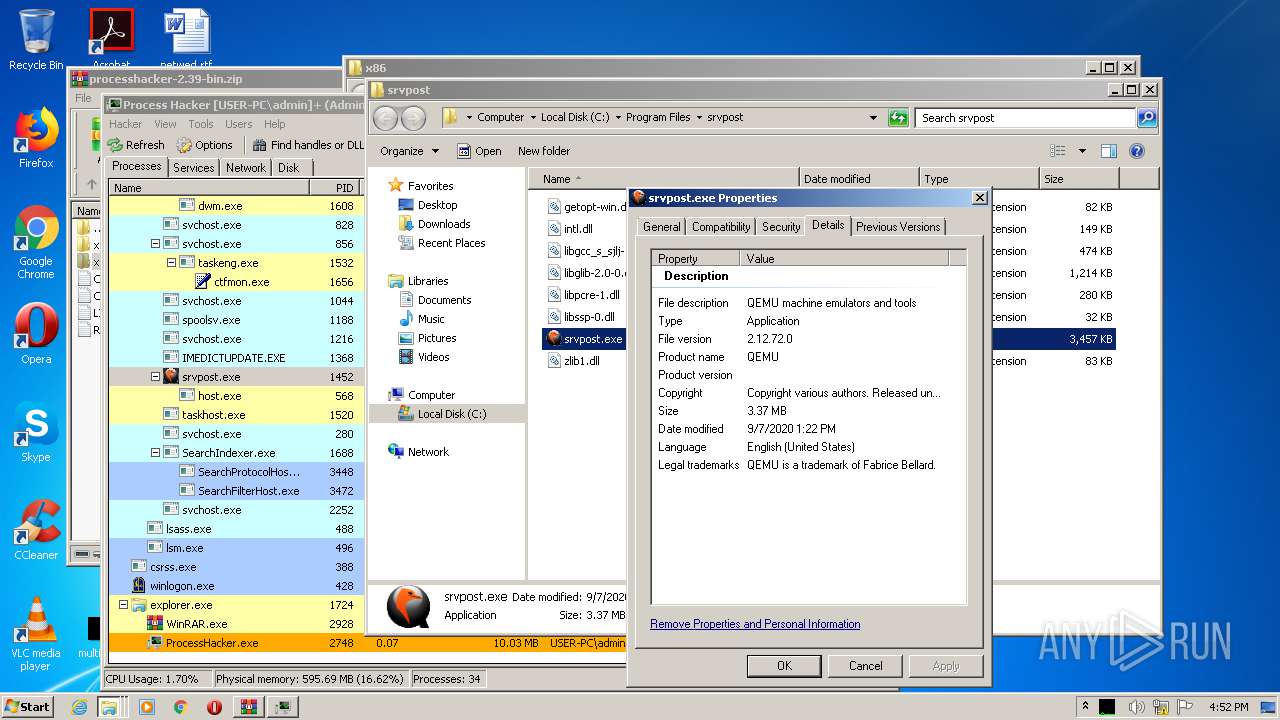
Task: Open CCleaner desktop shortcut
Action: coord(36,530)
